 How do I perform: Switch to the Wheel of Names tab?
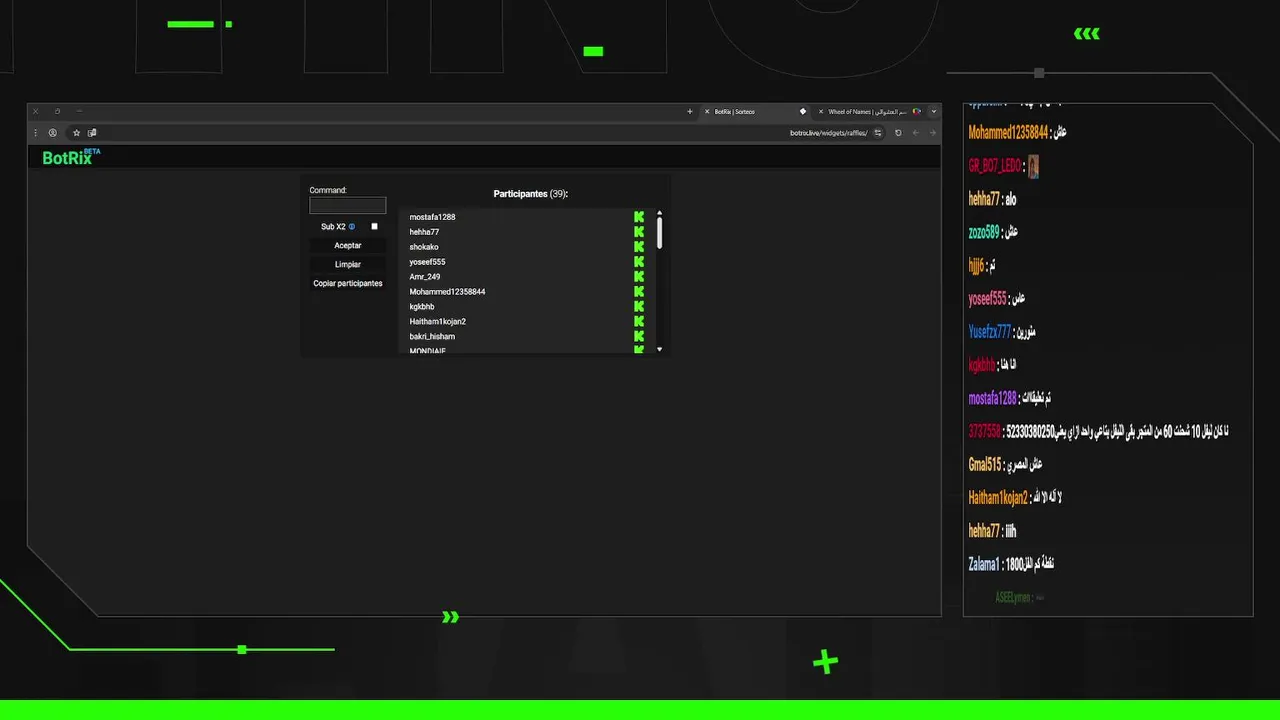click(x=868, y=112)
